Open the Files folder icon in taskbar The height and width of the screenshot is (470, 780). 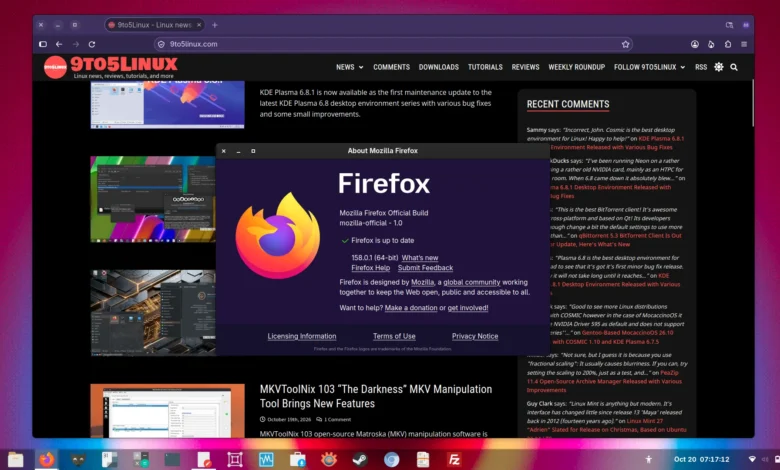click(15, 460)
